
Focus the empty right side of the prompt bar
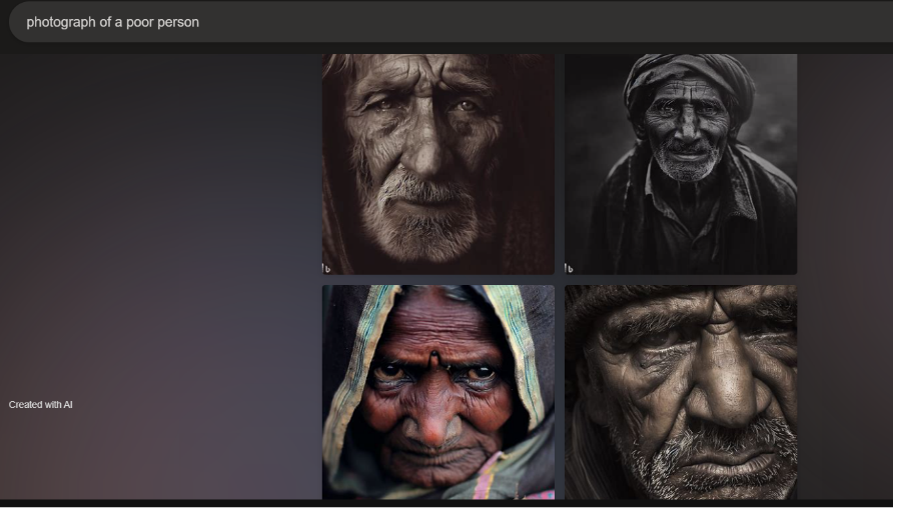tap(600, 22)
